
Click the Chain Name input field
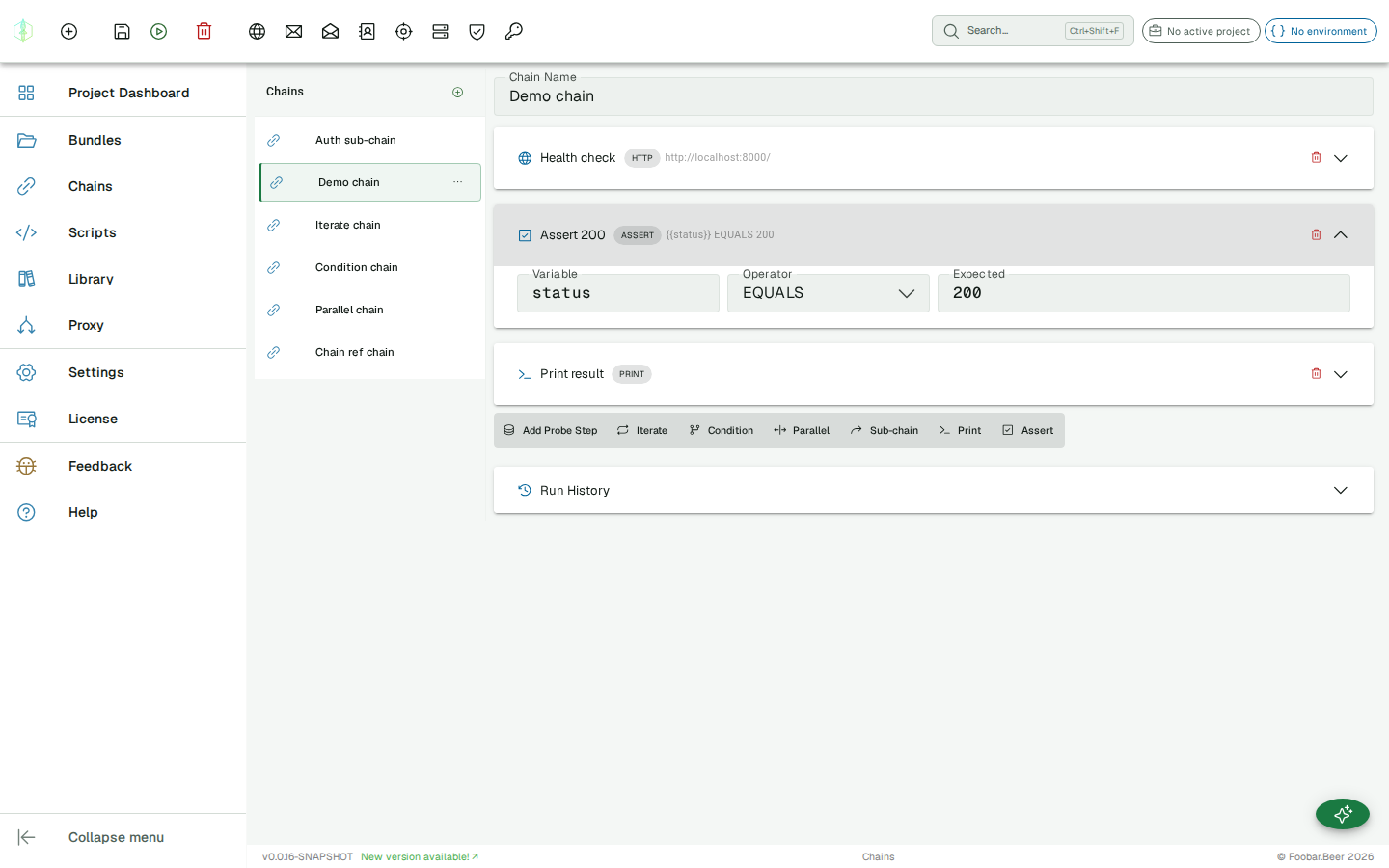934,96
